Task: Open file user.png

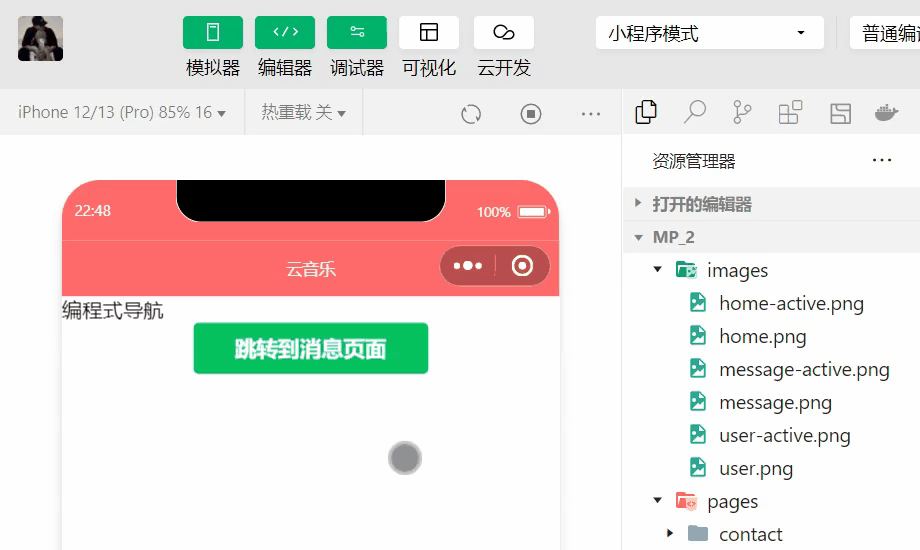Action: [756, 468]
